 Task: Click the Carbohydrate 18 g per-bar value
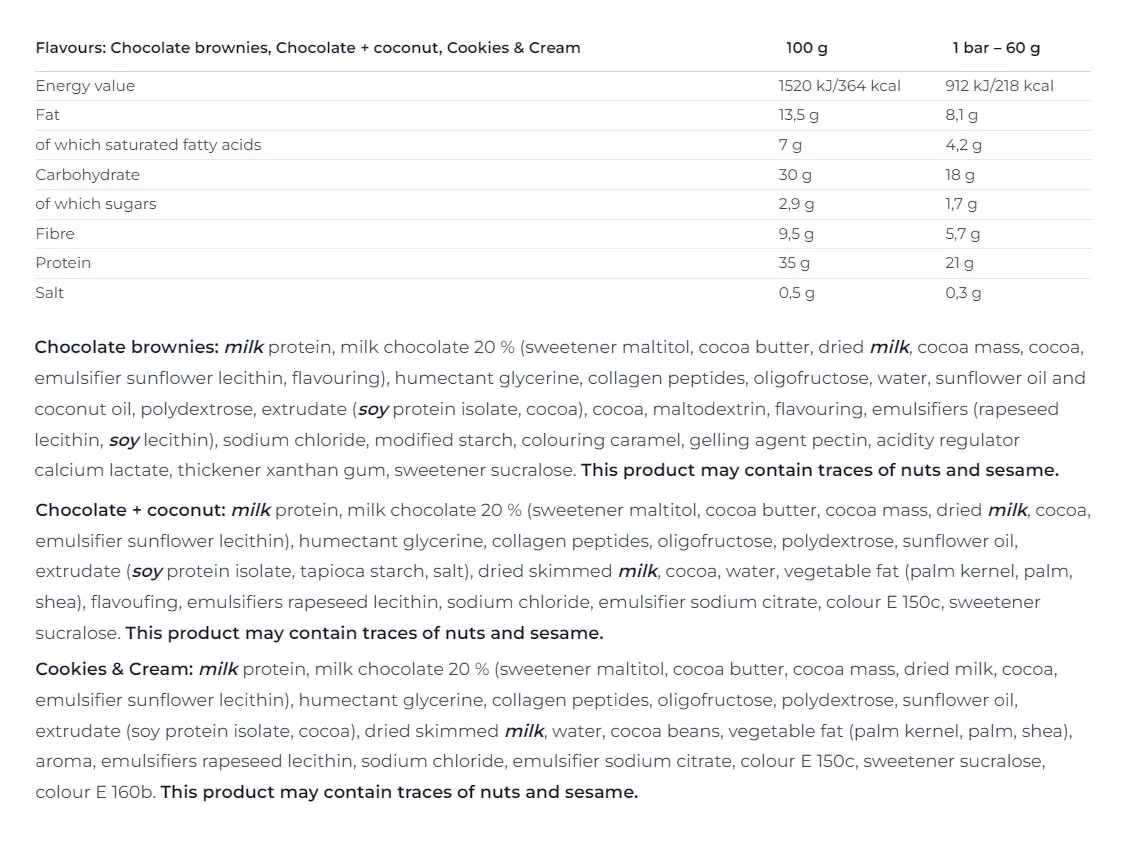(x=960, y=175)
